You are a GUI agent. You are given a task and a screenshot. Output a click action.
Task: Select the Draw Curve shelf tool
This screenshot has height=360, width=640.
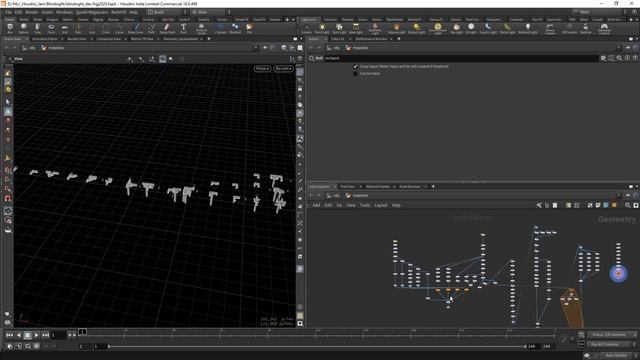click(x=136, y=29)
